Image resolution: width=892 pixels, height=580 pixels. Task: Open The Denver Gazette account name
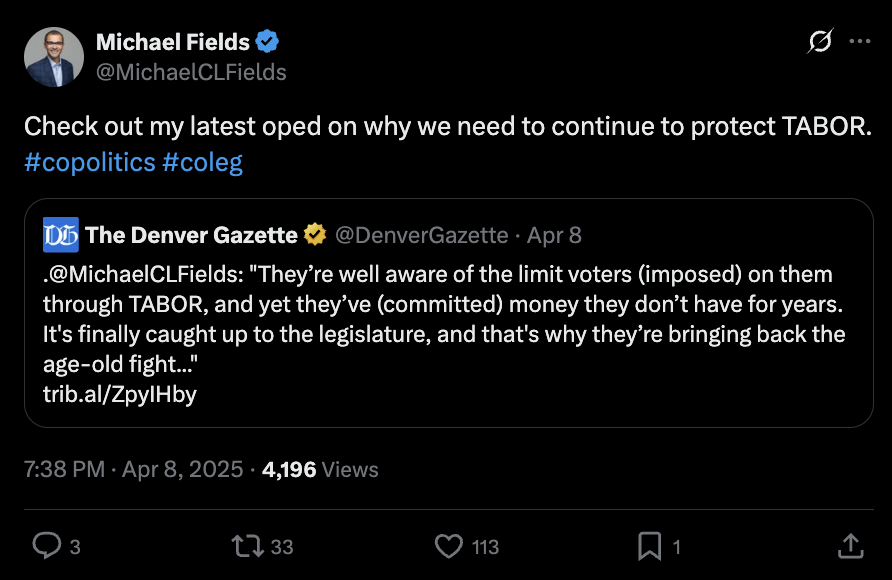tap(192, 235)
